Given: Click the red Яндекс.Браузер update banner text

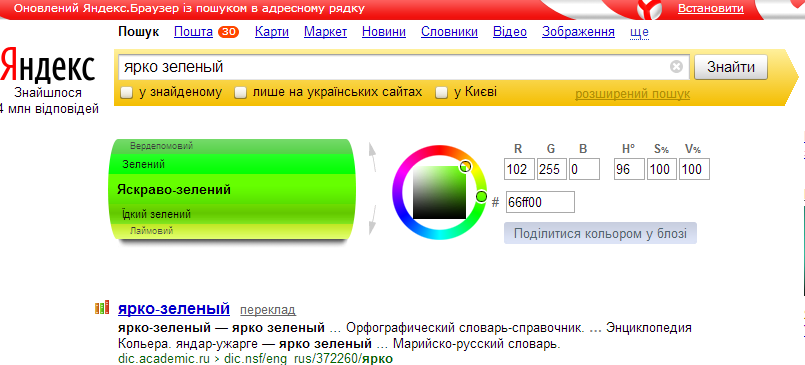Looking at the screenshot, I should pyautogui.click(x=189, y=9).
